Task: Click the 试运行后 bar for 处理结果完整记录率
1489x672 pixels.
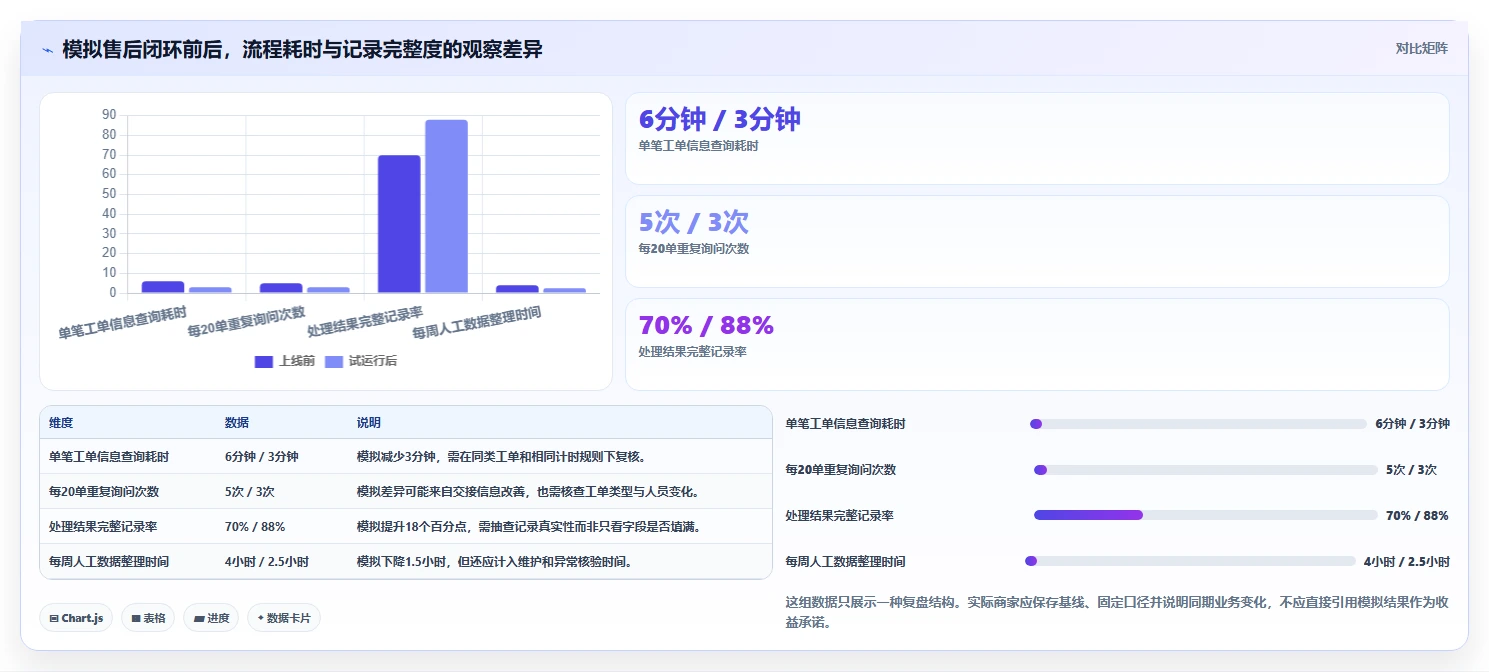Action: tap(446, 206)
